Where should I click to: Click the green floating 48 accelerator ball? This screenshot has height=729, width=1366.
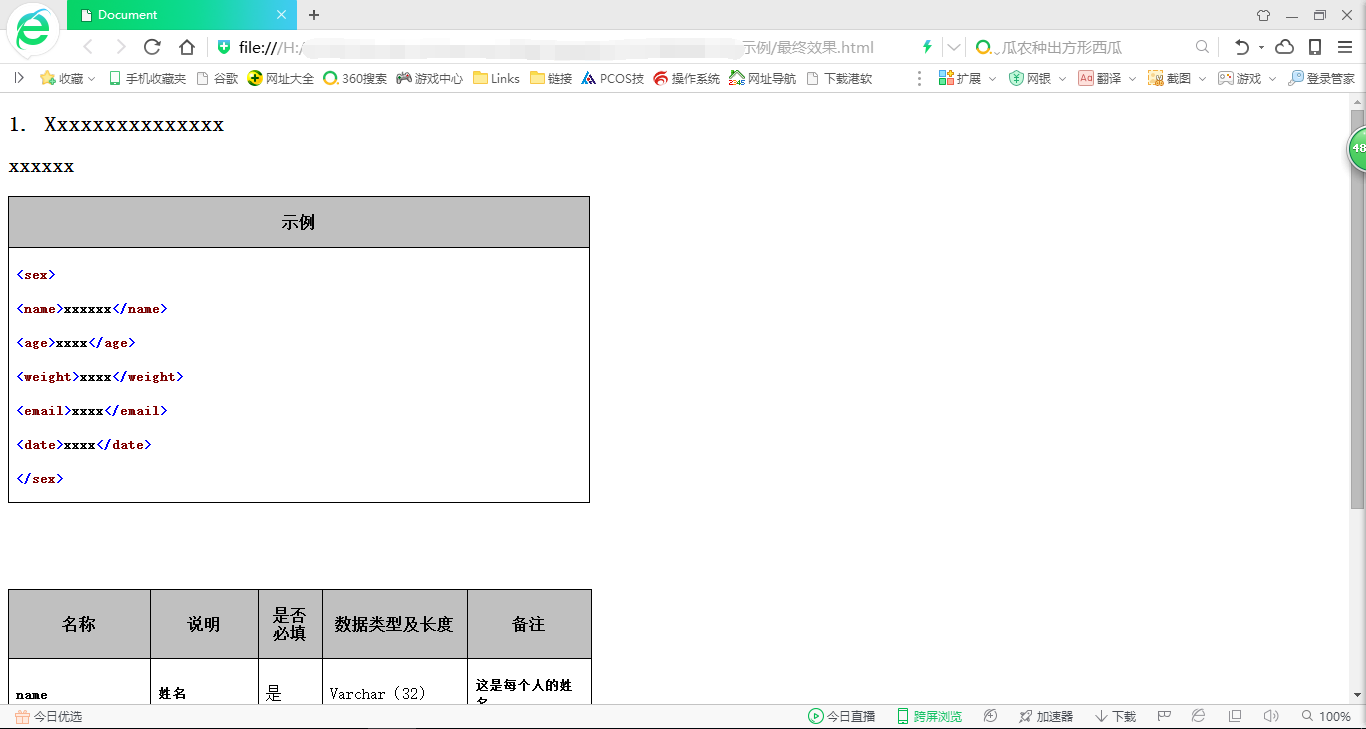(x=1357, y=148)
